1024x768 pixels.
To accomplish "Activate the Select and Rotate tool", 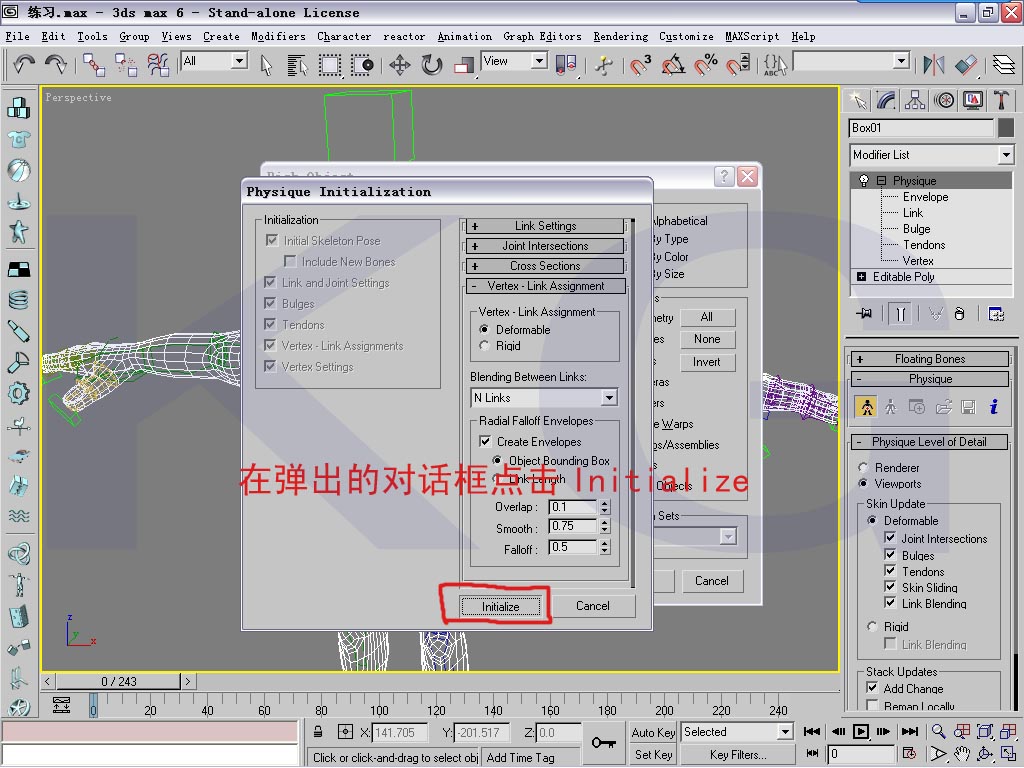I will (x=432, y=65).
